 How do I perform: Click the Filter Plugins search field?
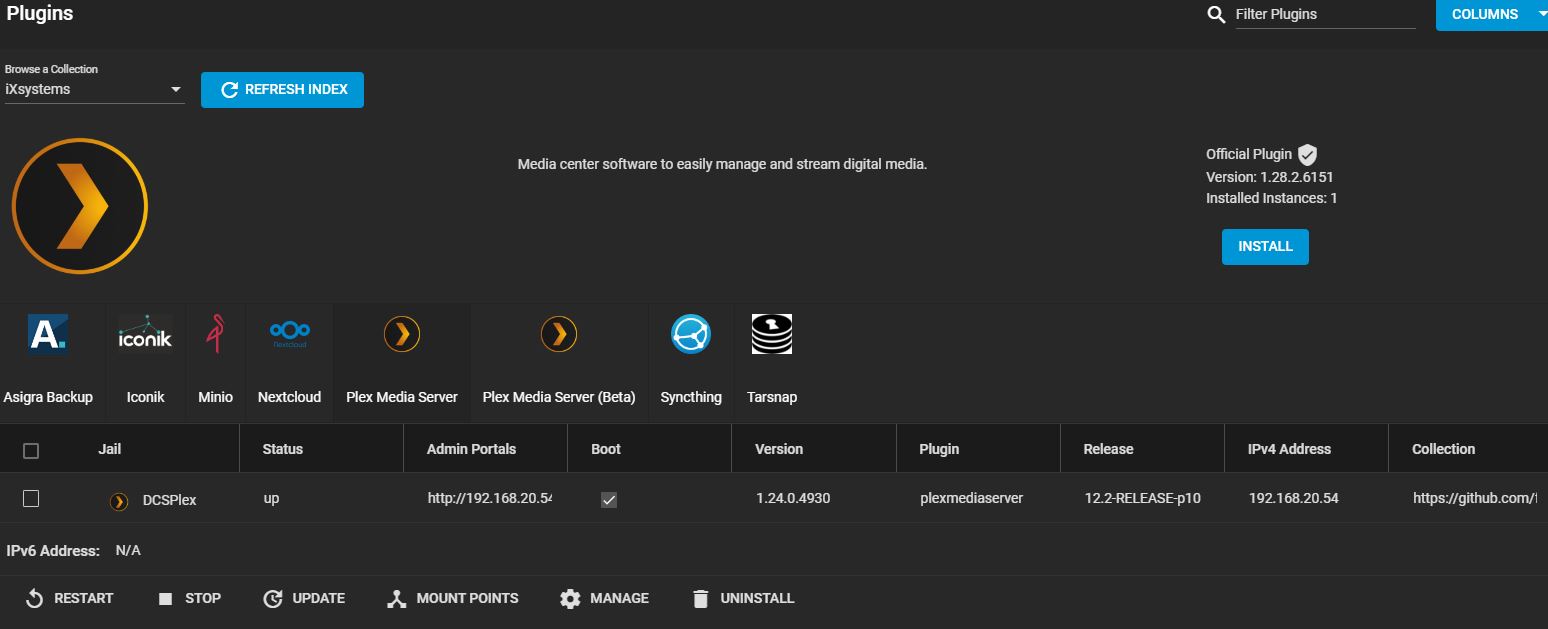point(1325,14)
